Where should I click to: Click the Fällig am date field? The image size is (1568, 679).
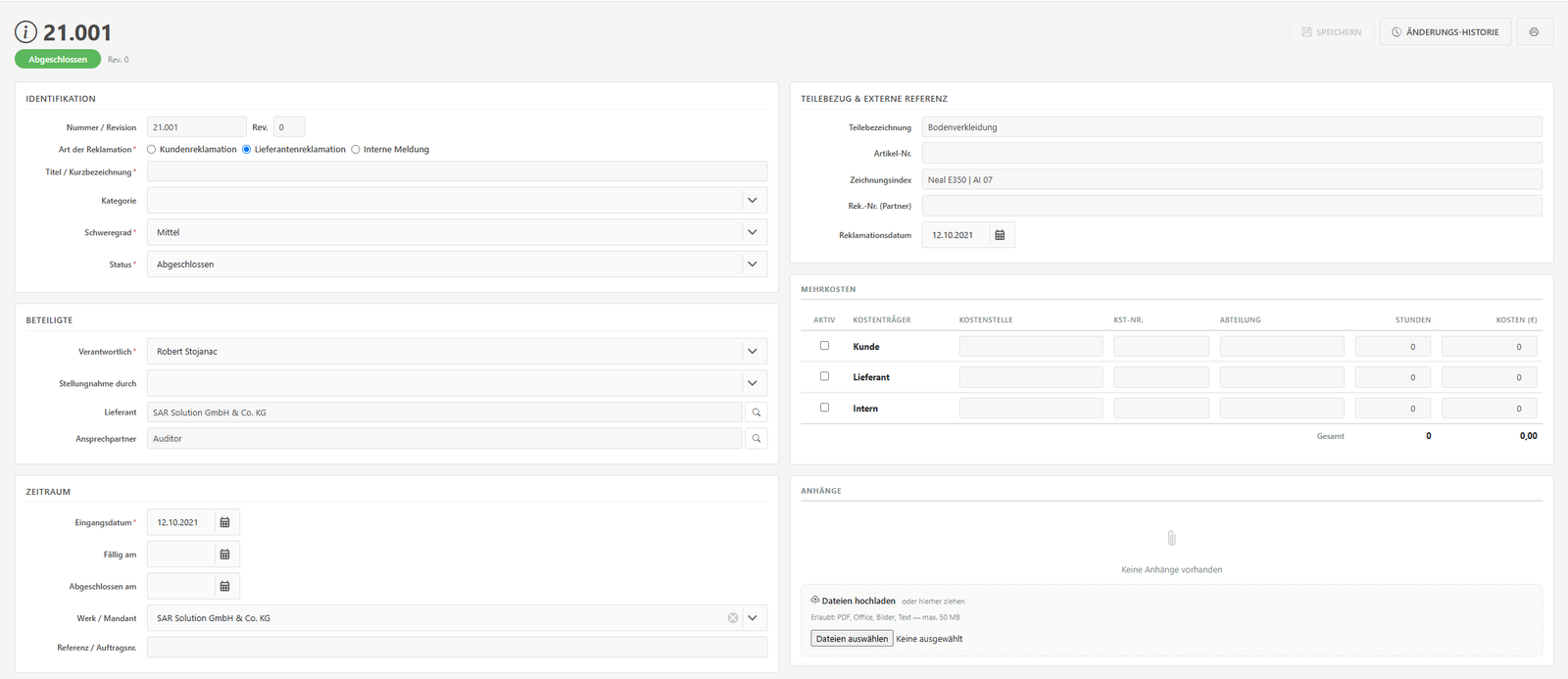tap(180, 555)
